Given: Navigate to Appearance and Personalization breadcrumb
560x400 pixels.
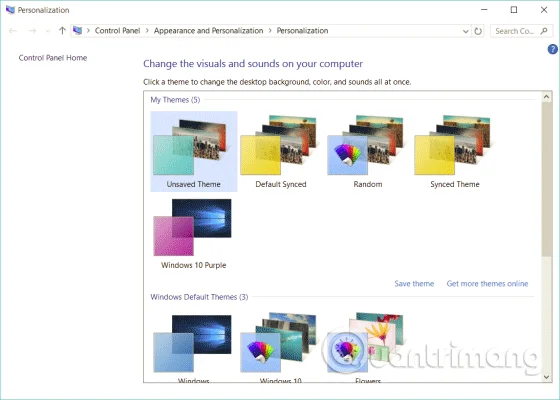Looking at the screenshot, I should 209,31.
